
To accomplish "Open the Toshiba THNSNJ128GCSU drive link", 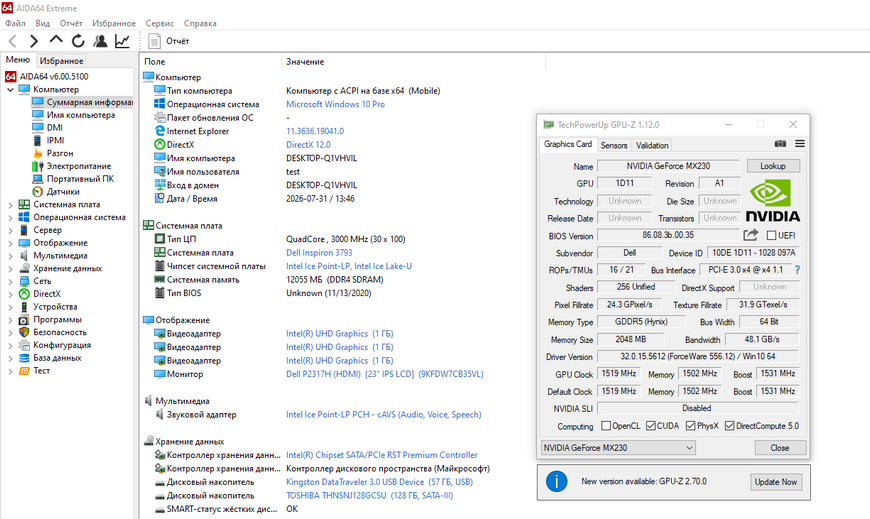I will [370, 496].
